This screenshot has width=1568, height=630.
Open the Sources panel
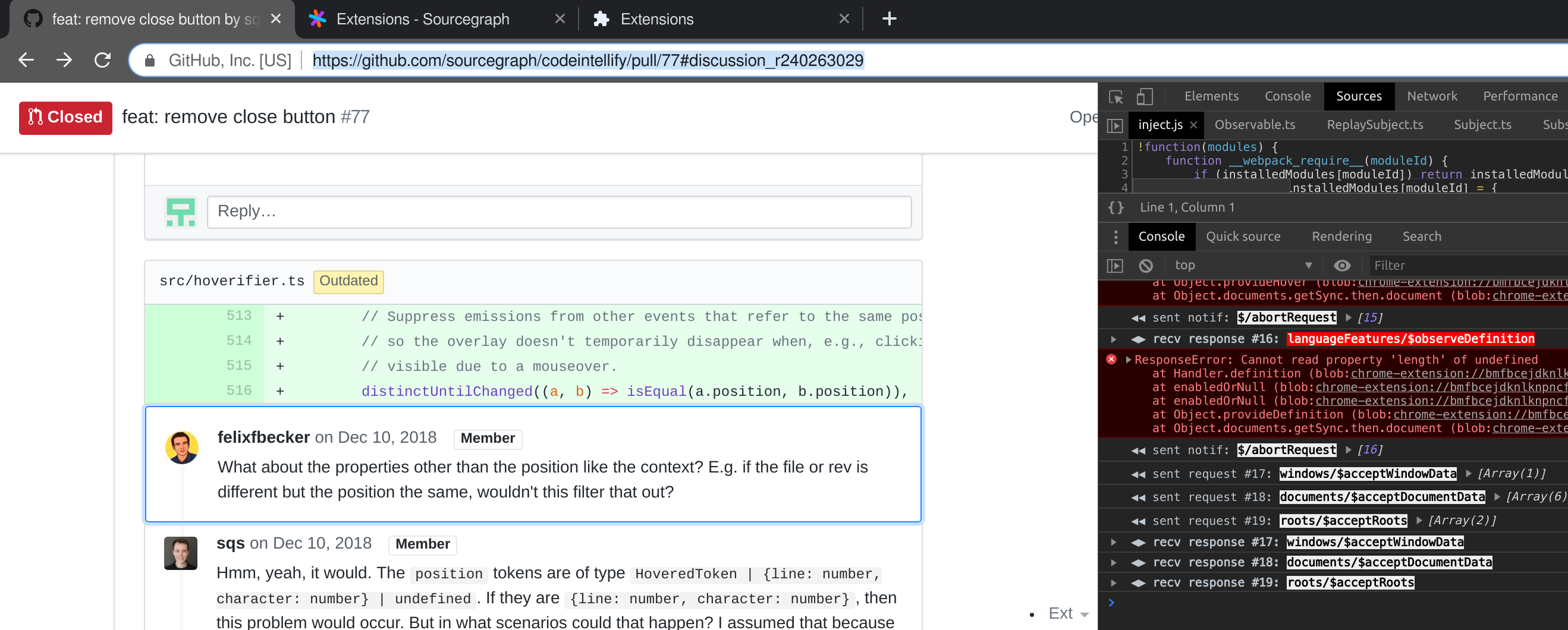(x=1358, y=96)
